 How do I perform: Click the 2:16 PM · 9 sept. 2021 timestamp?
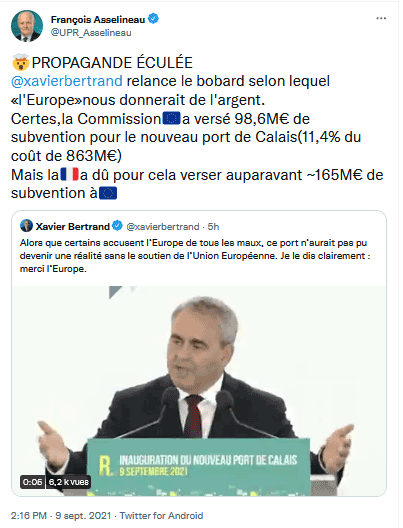(x=61, y=516)
